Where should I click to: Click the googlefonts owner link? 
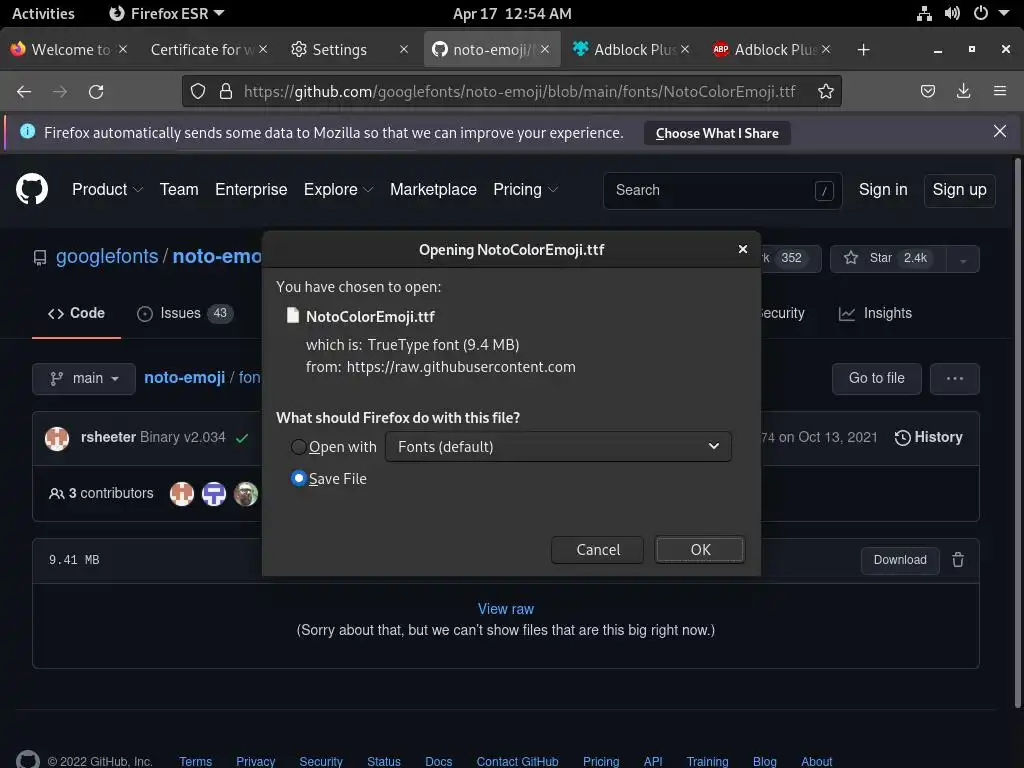(x=107, y=256)
